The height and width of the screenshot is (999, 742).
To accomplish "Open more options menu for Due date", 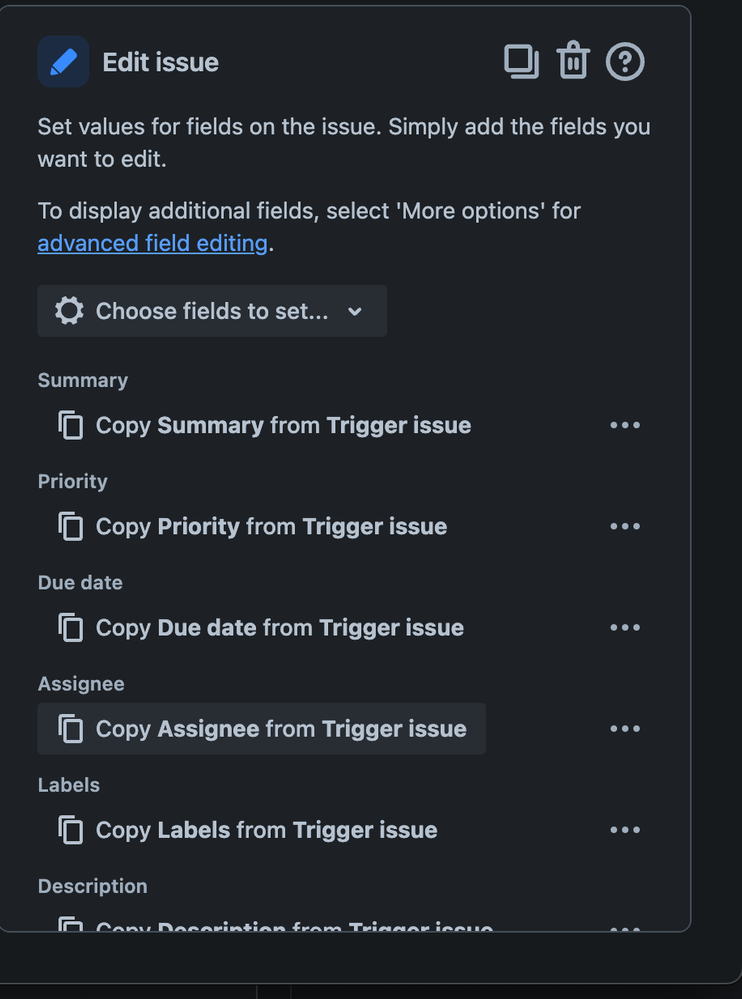I will coord(625,628).
